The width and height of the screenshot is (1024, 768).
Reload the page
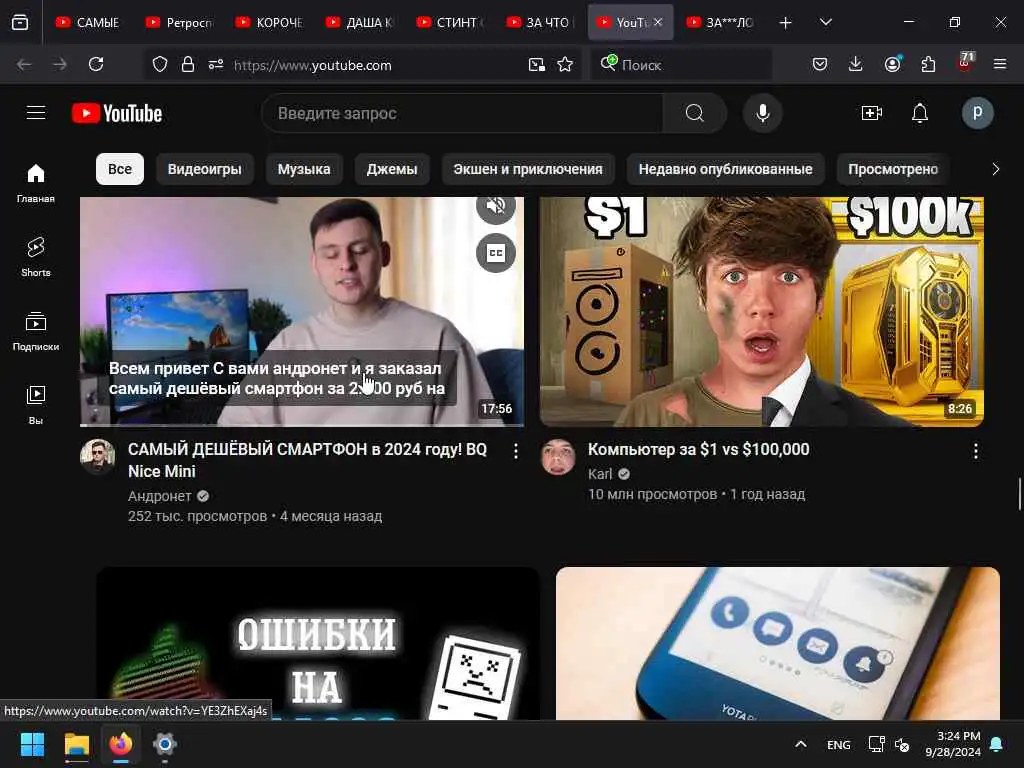tap(96, 64)
